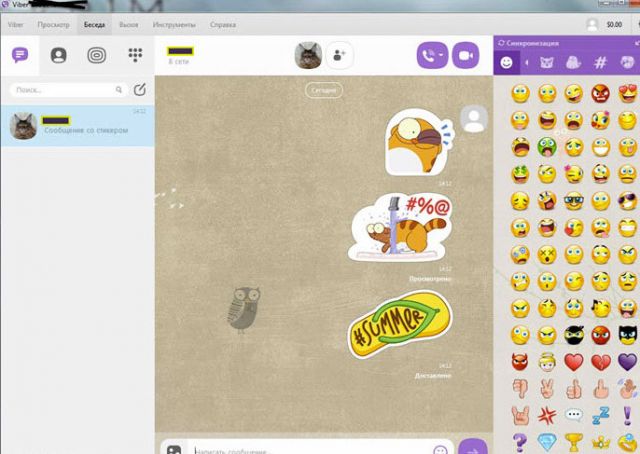Open the Инструменты menu
Screen dimensions: 640x454
(x=174, y=24)
